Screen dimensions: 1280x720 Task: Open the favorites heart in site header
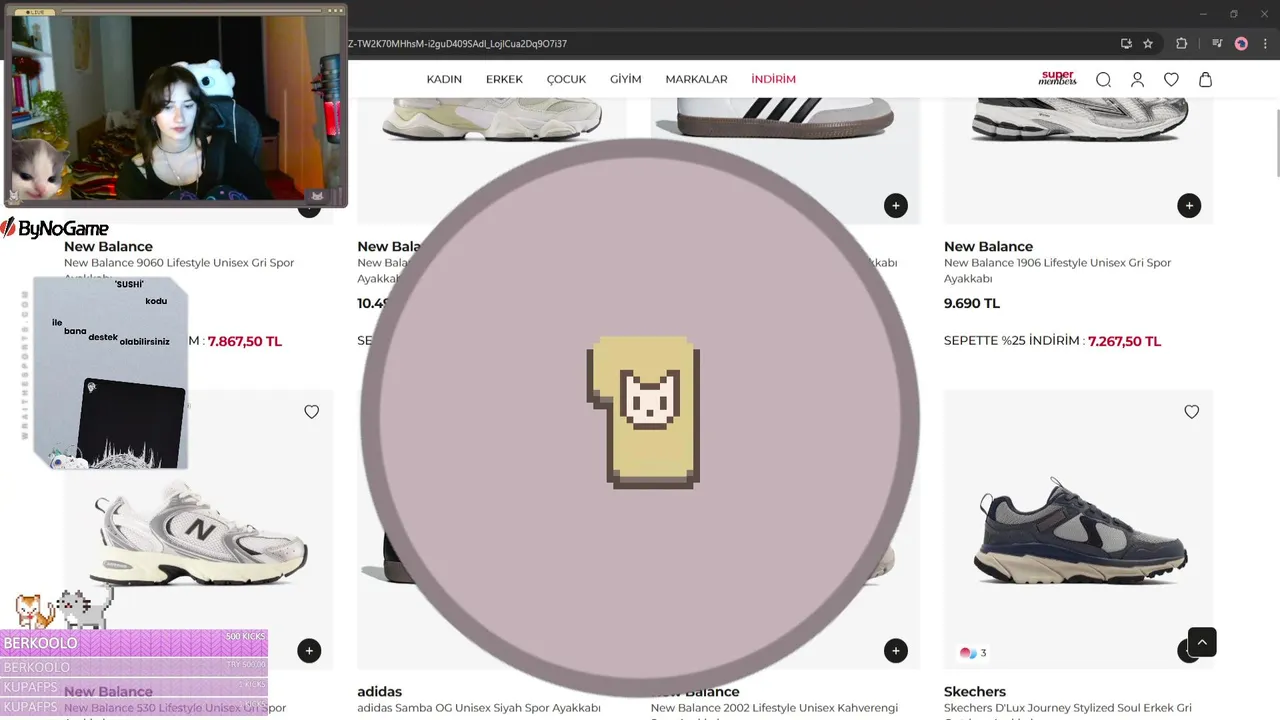coord(1171,80)
